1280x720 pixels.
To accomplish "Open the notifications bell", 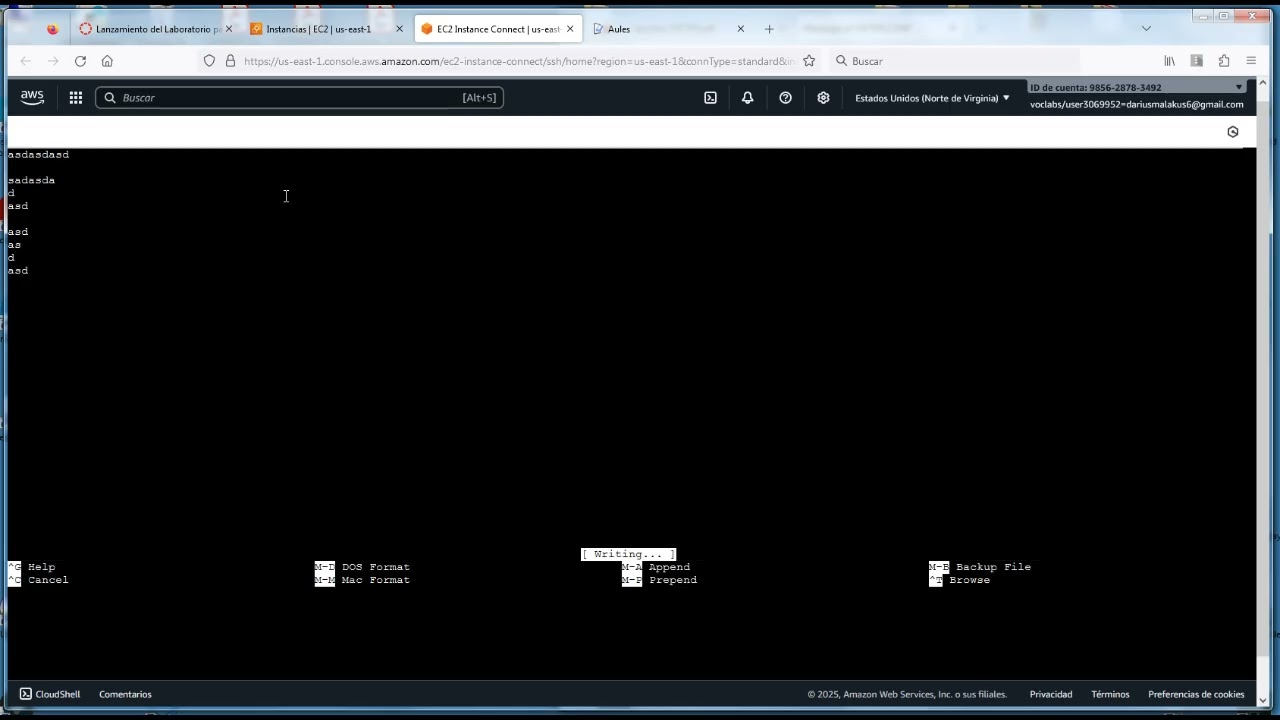I will coord(747,98).
